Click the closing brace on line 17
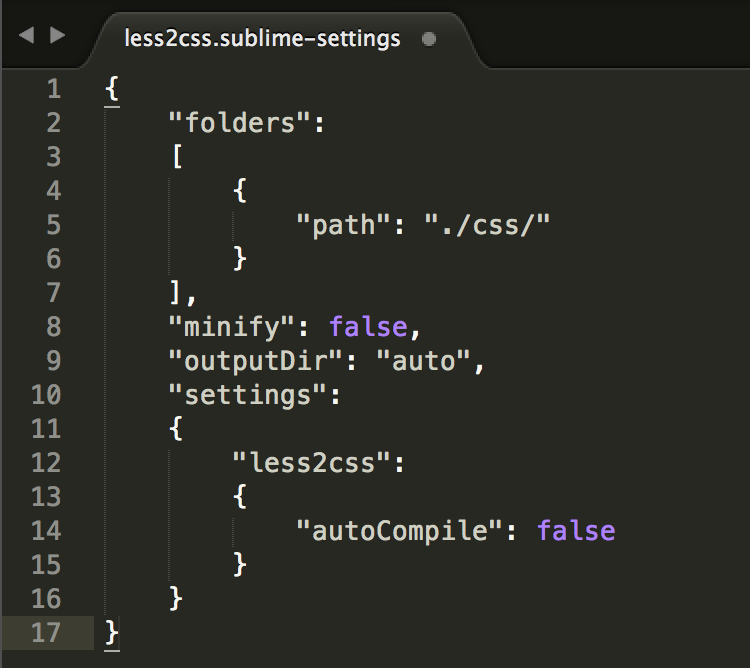The height and width of the screenshot is (668, 750). point(112,632)
